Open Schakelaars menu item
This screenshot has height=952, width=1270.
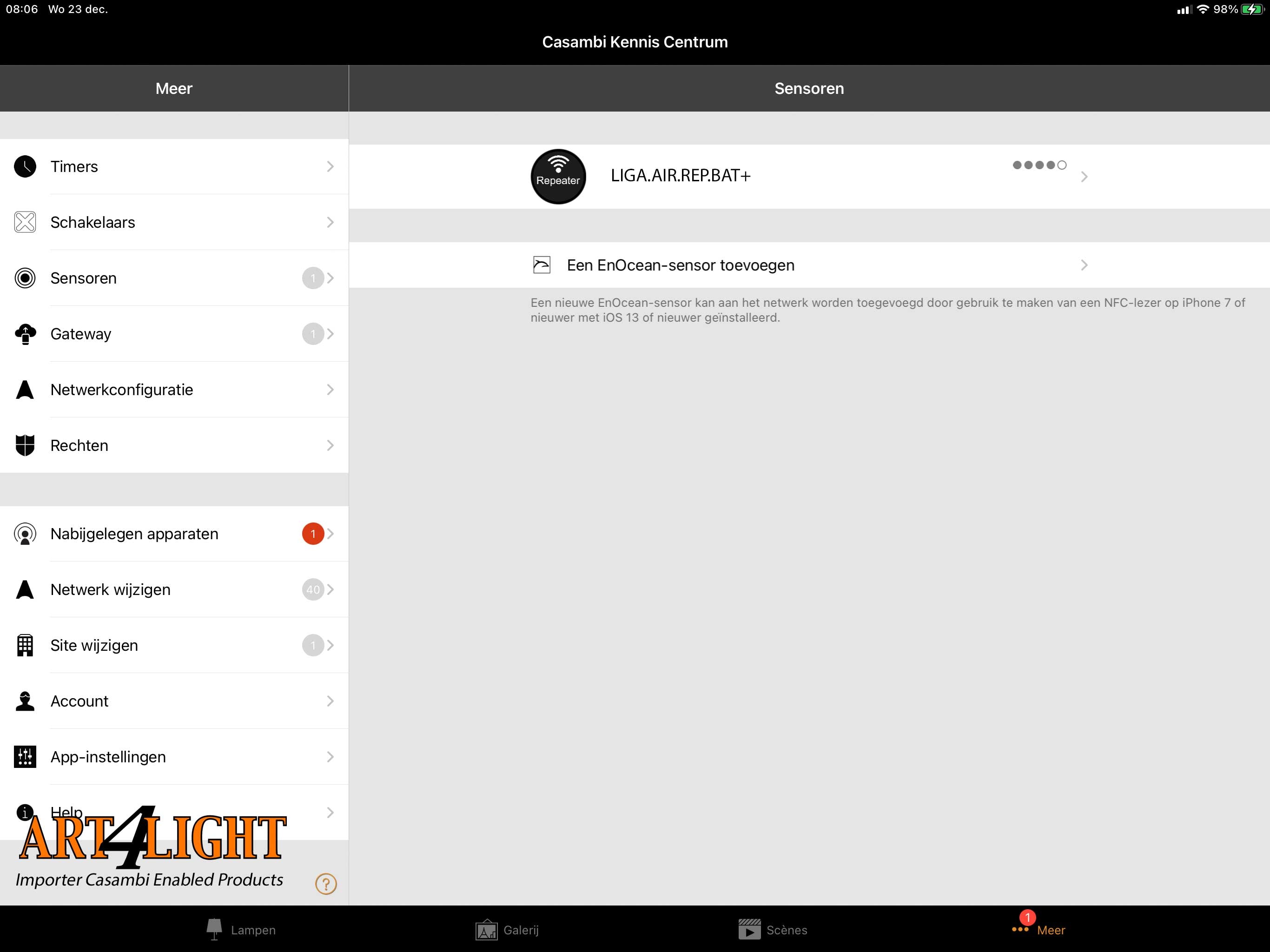pyautogui.click(x=174, y=222)
